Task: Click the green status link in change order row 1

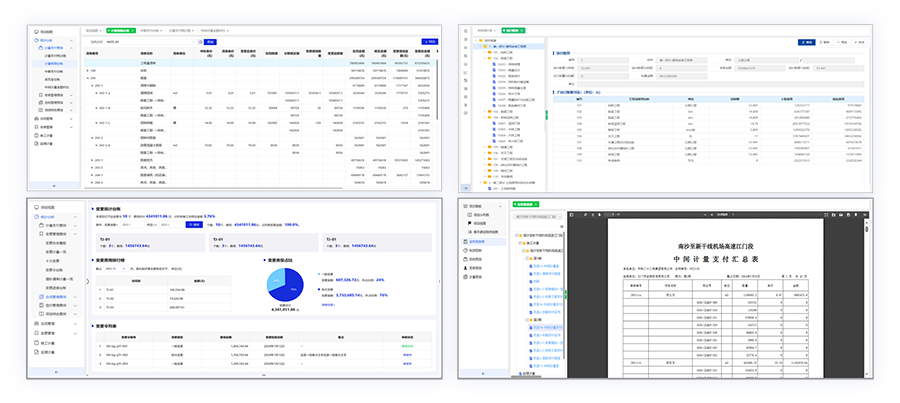Action: coord(408,346)
